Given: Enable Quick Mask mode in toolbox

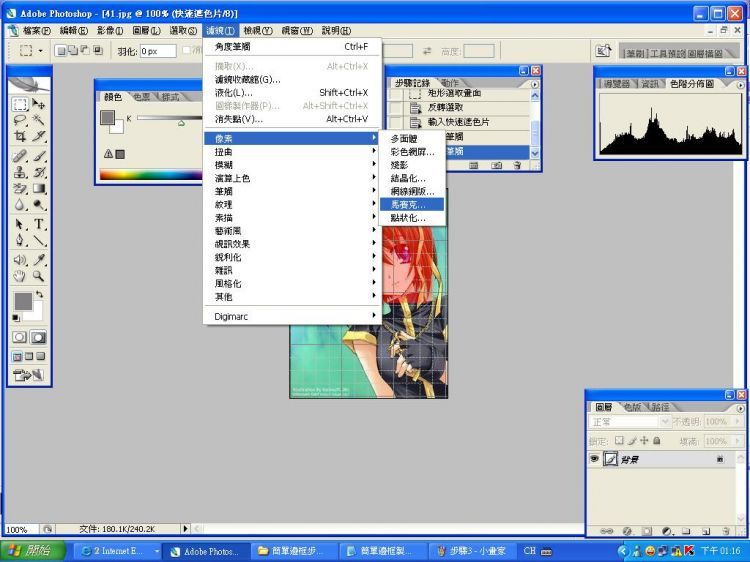Looking at the screenshot, I should click(x=39, y=338).
